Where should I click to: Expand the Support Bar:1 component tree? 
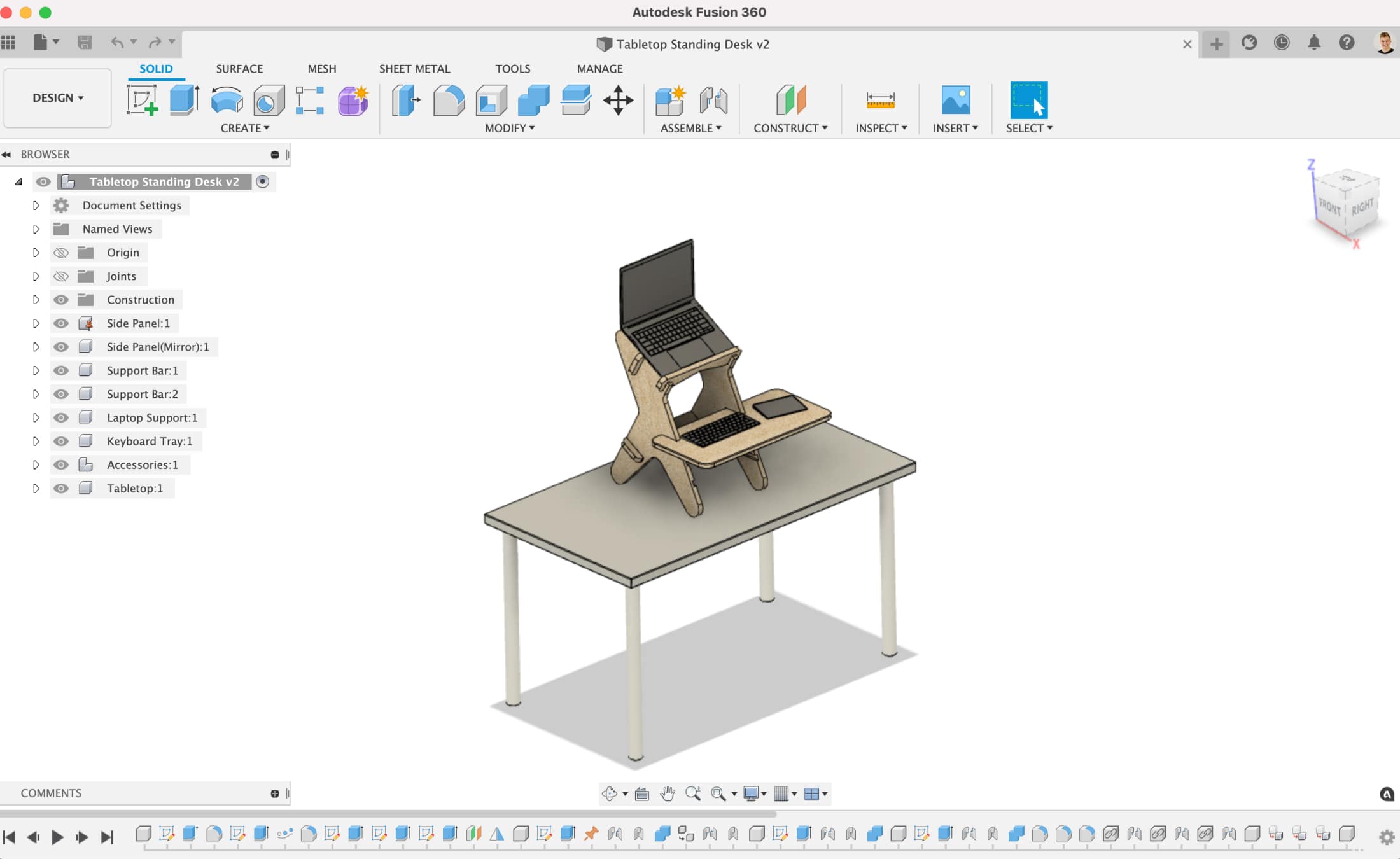point(36,370)
